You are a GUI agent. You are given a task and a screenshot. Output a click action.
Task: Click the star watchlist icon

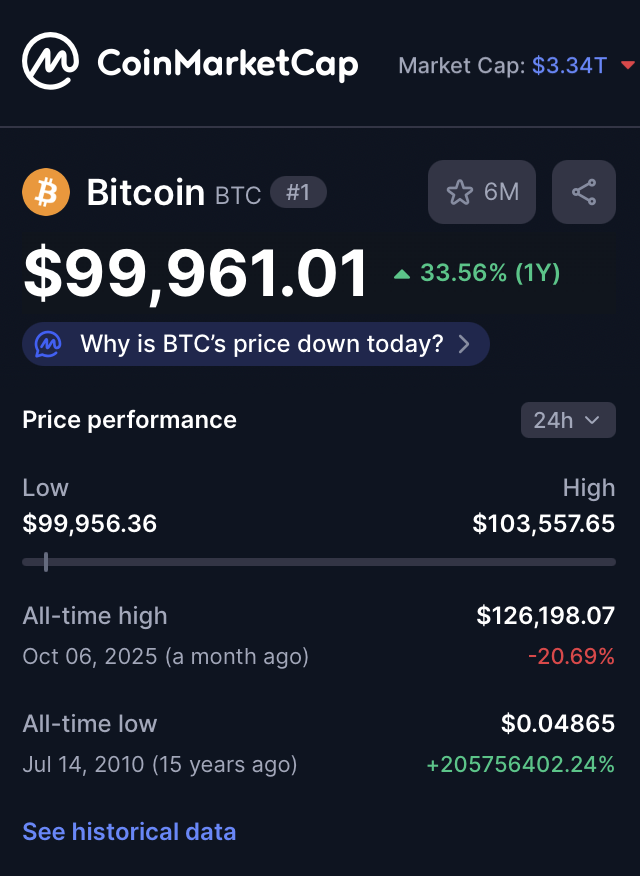[460, 192]
